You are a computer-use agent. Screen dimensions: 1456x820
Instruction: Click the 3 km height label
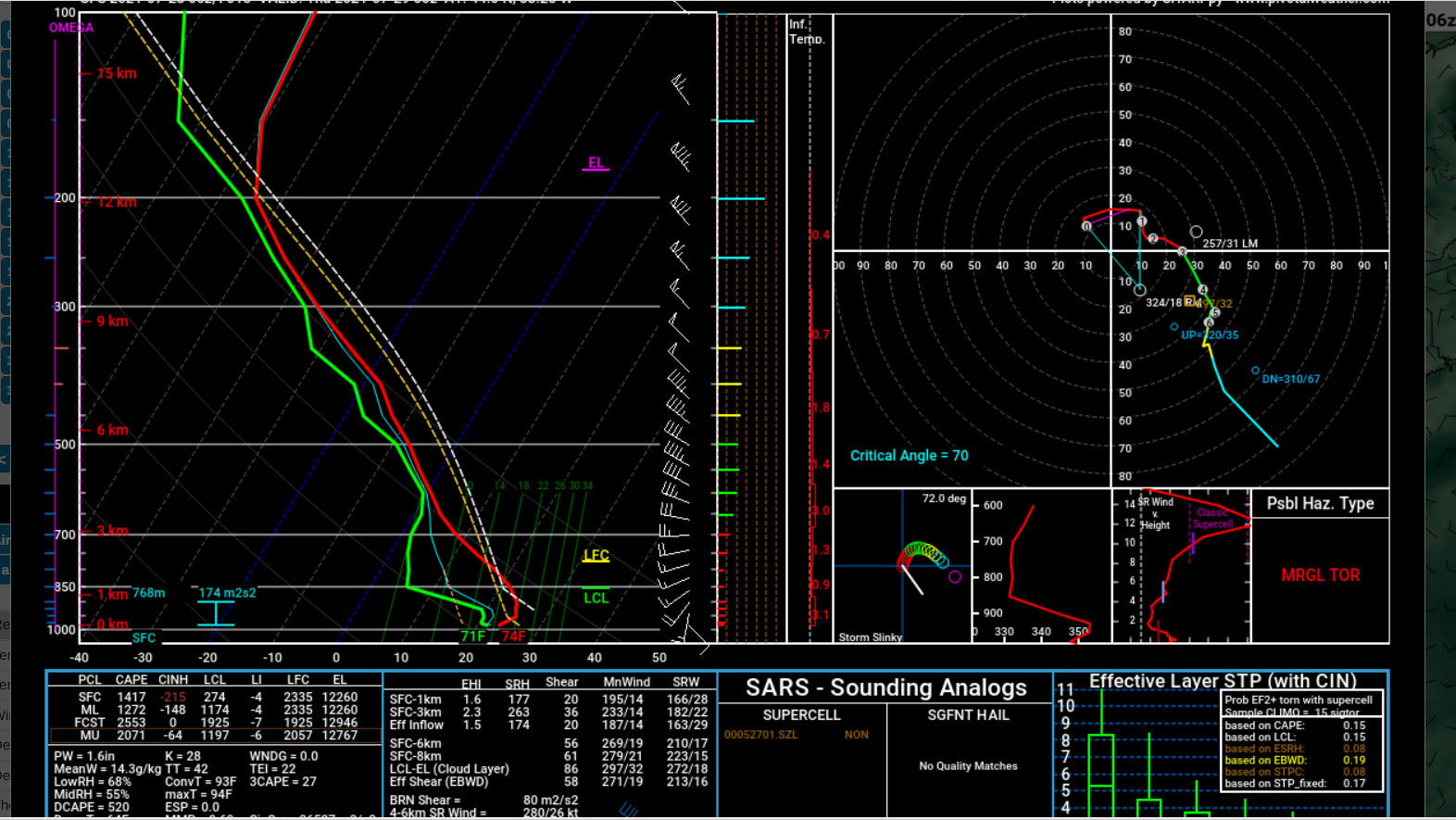click(112, 531)
